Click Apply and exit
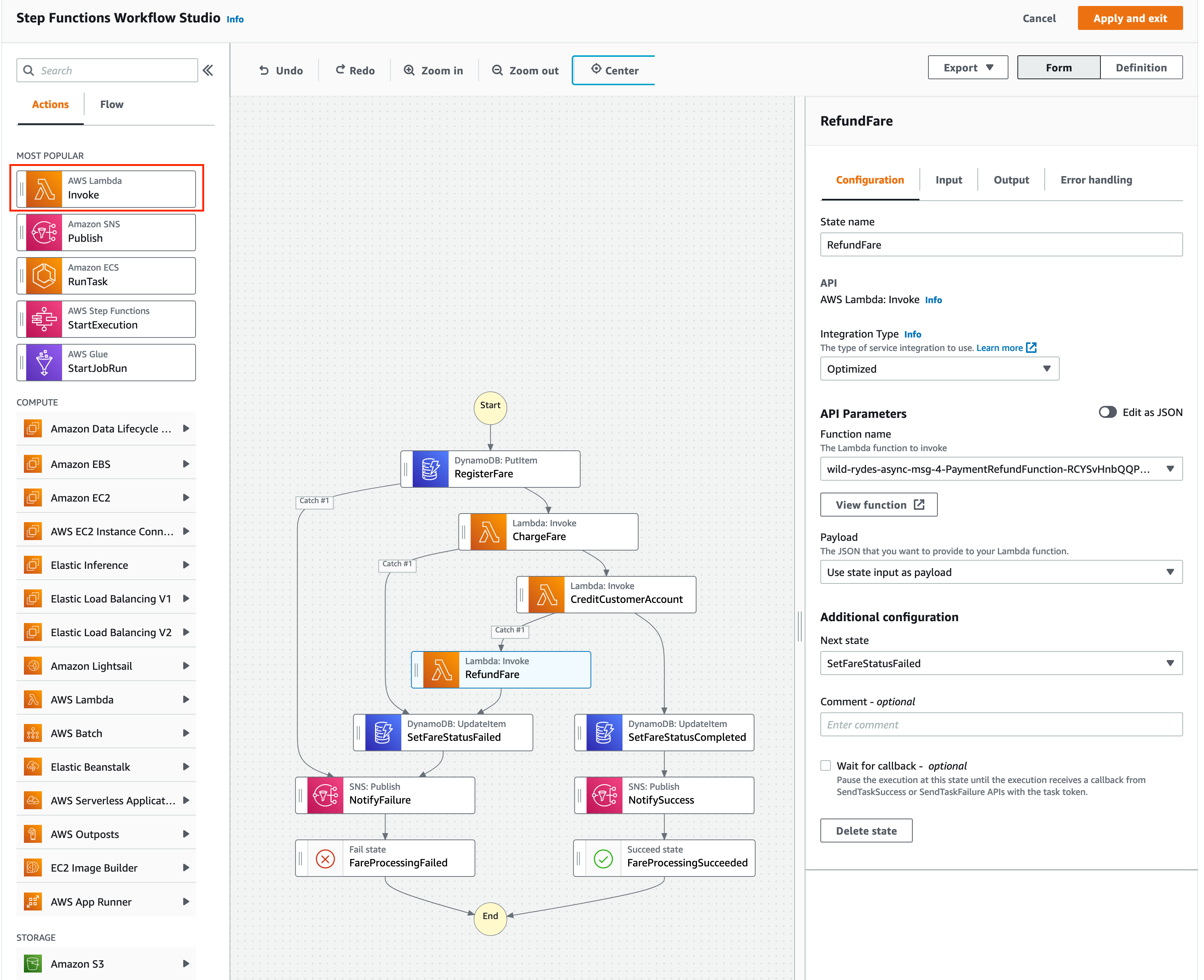Screen dimensions: 1204x980 coord(1130,18)
